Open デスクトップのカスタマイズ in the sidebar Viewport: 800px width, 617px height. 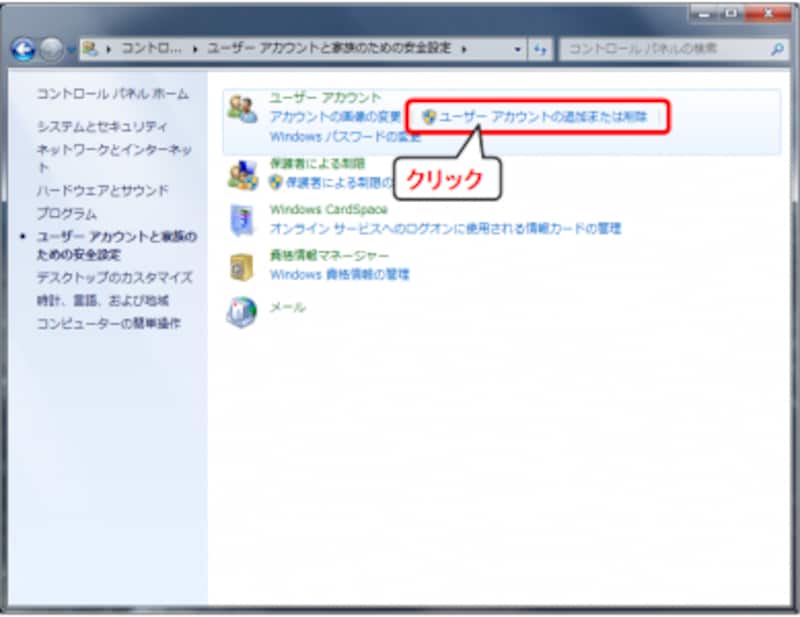pyautogui.click(x=114, y=278)
